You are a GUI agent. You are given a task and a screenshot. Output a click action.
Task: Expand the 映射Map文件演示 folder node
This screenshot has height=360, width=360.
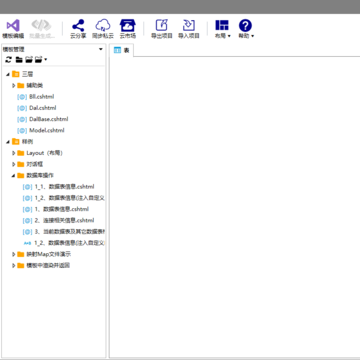(14, 254)
